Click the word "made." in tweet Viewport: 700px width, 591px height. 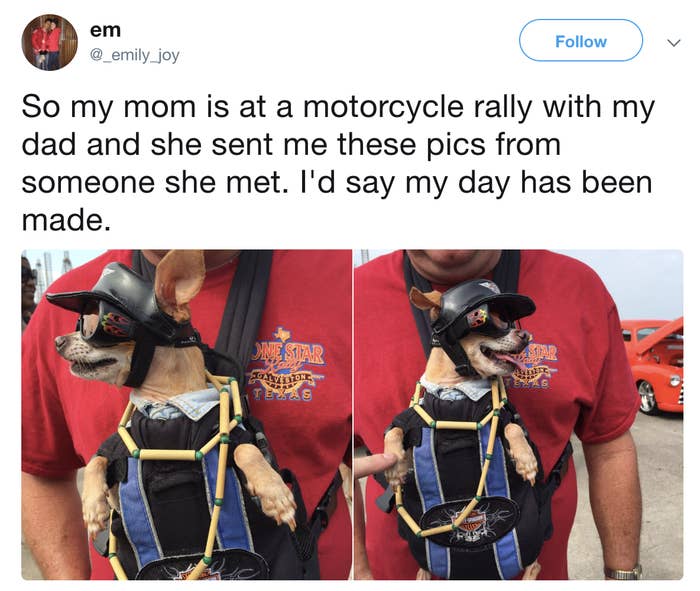pyautogui.click(x=66, y=220)
